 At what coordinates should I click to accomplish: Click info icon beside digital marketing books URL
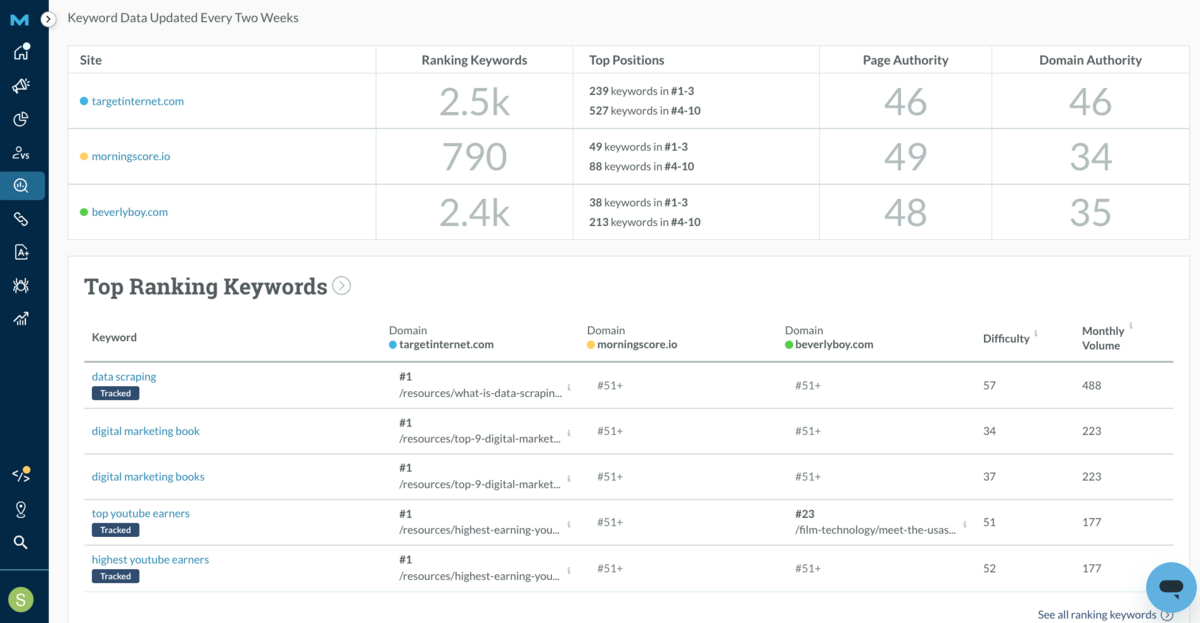coord(569,478)
